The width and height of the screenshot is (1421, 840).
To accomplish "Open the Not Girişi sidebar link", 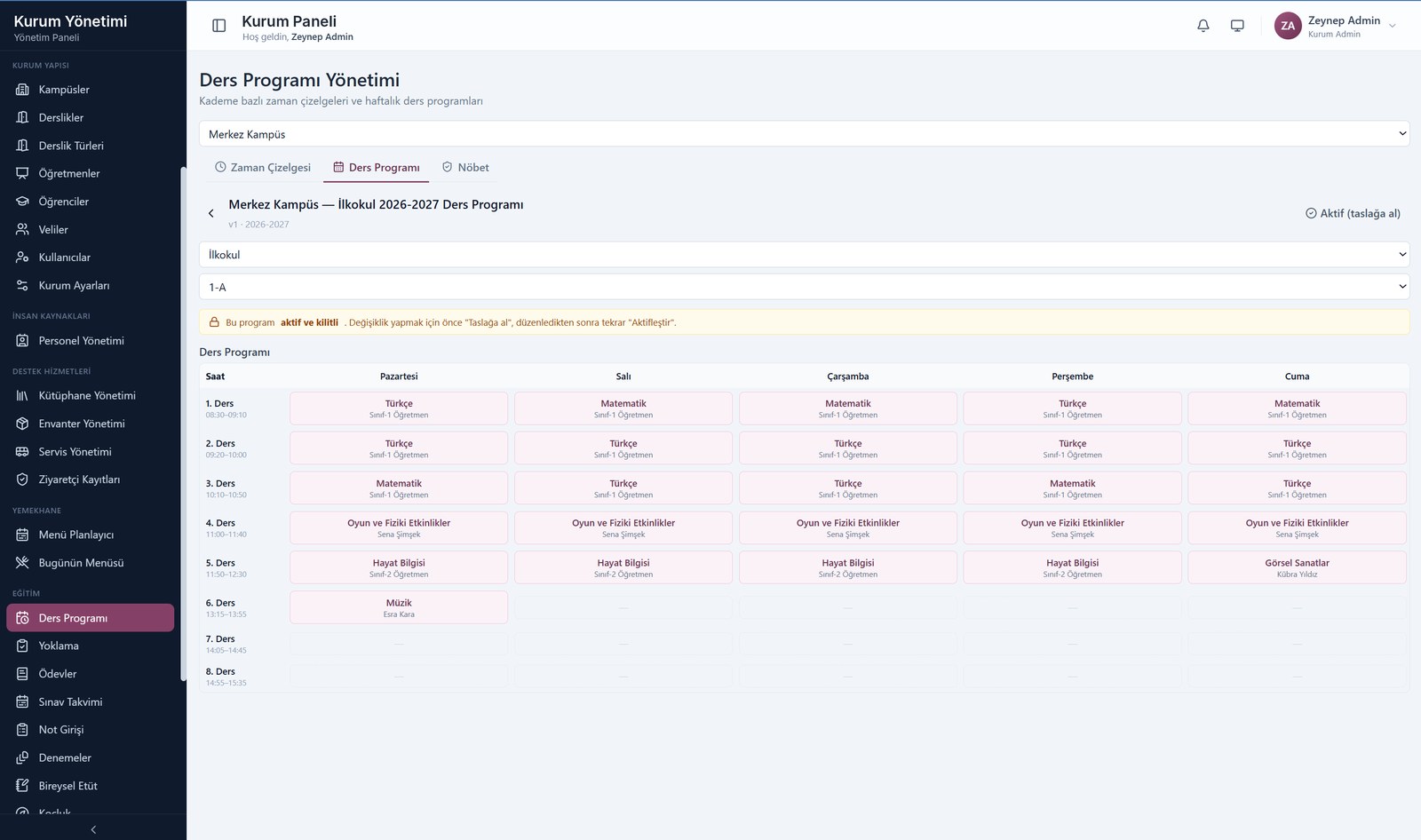I will pos(91,730).
